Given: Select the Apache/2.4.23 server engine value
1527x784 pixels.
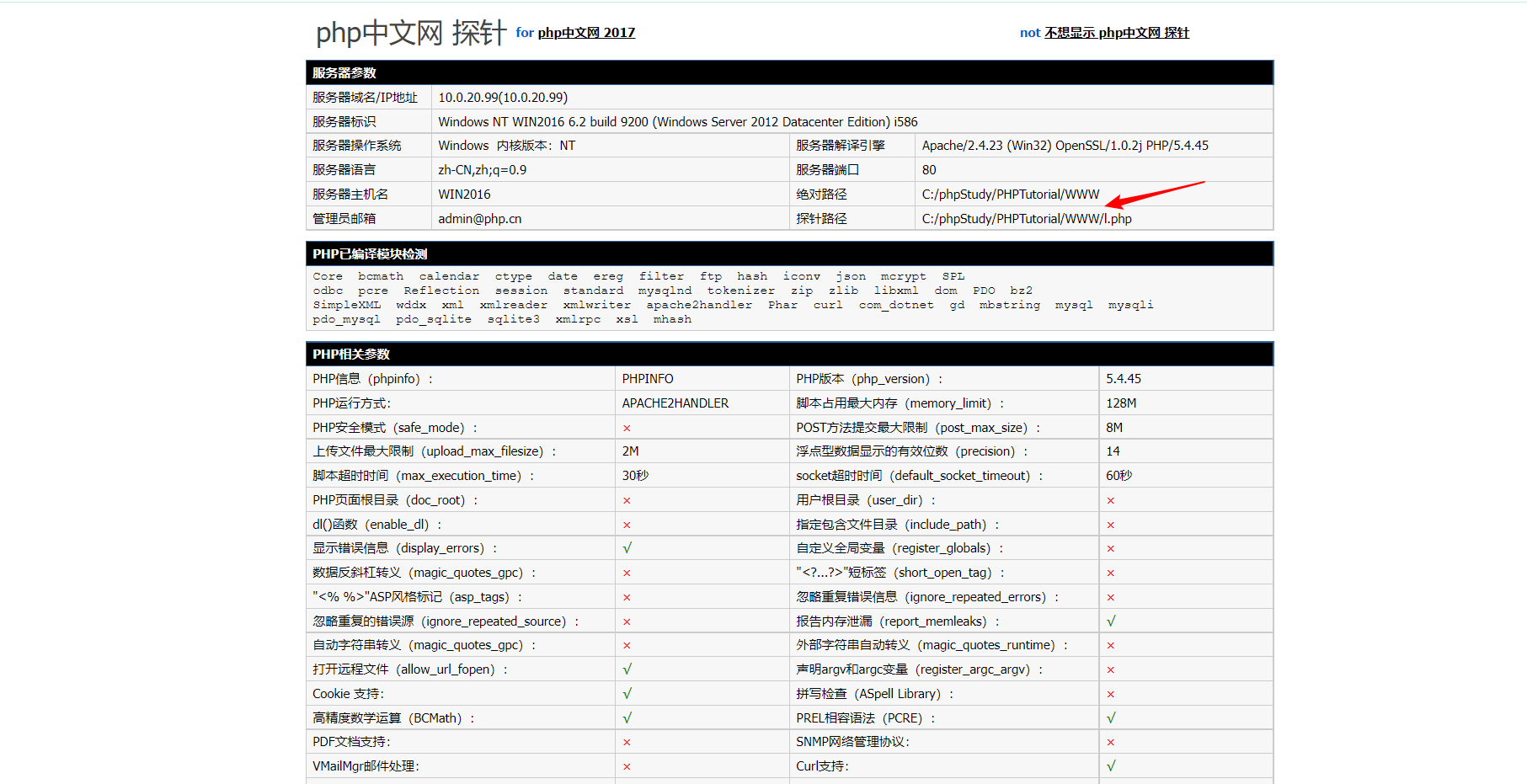Looking at the screenshot, I should (1065, 146).
